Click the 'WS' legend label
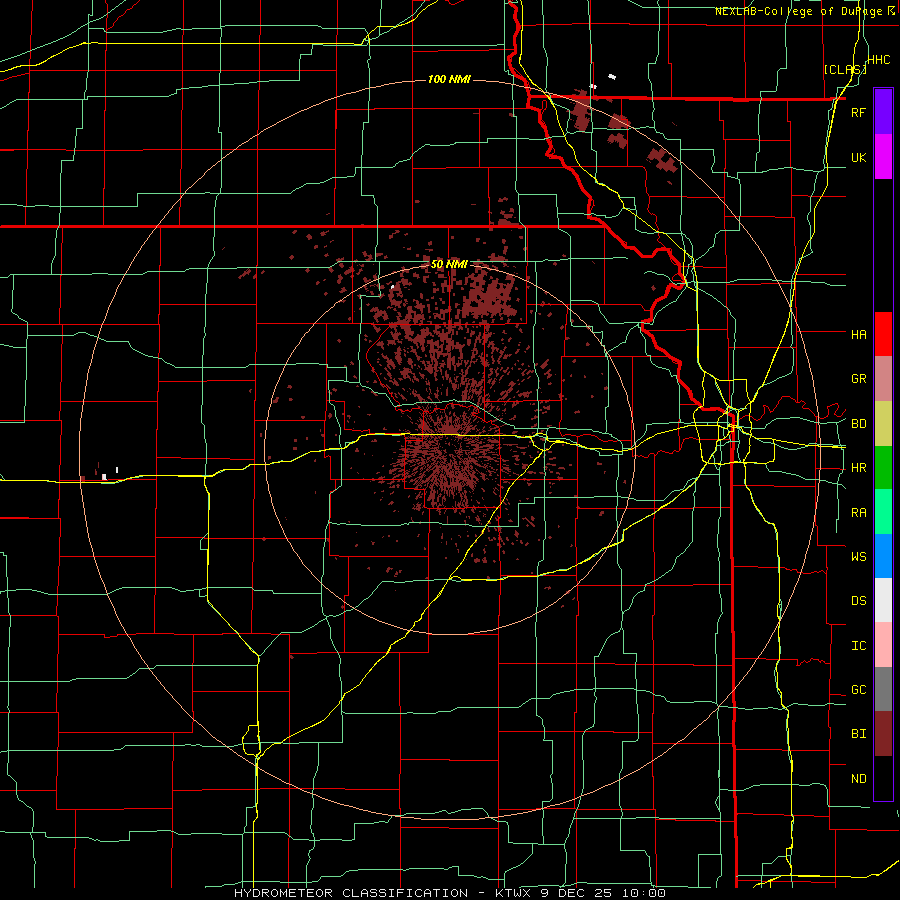 click(858, 557)
